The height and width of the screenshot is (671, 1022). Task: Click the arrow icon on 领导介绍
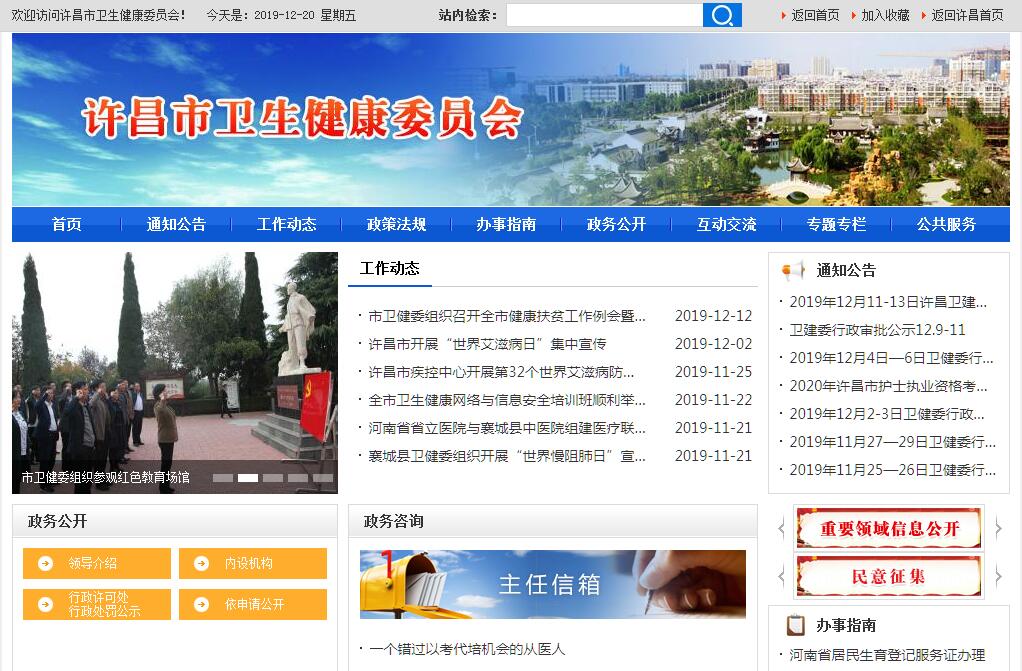coord(45,563)
